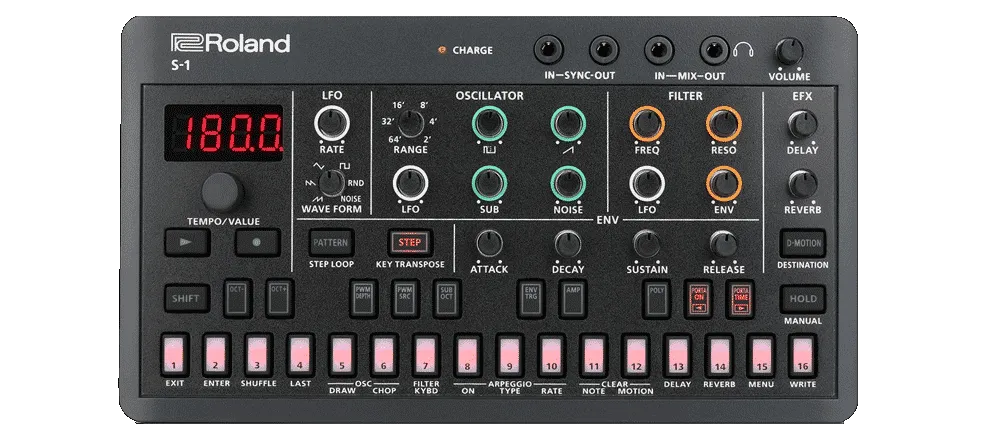Screen dimensions: 983x437
Task: Click the oscillator square wave level knob
Action: [x=489, y=124]
